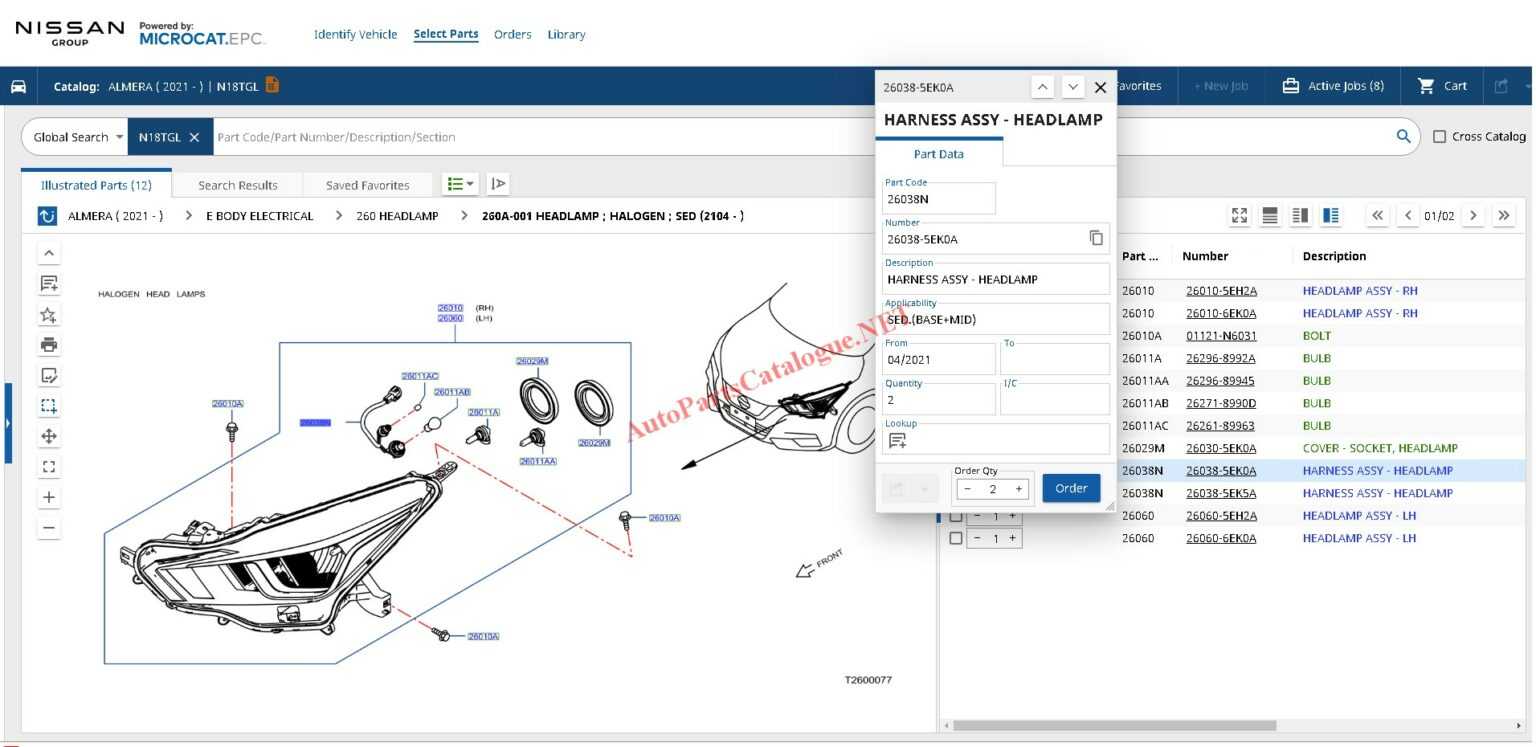Expand the left side panel handle
Image resolution: width=1536 pixels, height=747 pixels.
click(8, 423)
